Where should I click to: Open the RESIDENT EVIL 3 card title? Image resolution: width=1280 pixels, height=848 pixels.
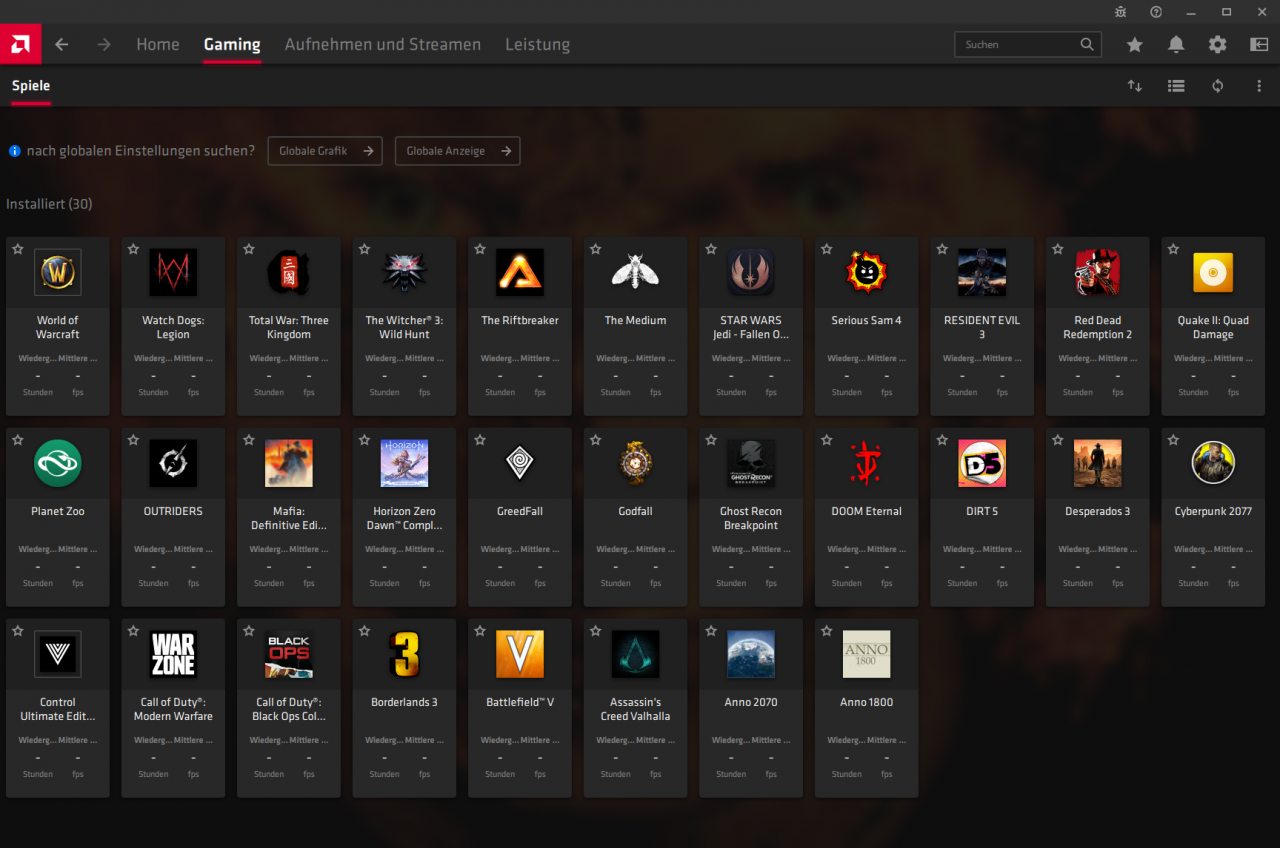pyautogui.click(x=982, y=327)
